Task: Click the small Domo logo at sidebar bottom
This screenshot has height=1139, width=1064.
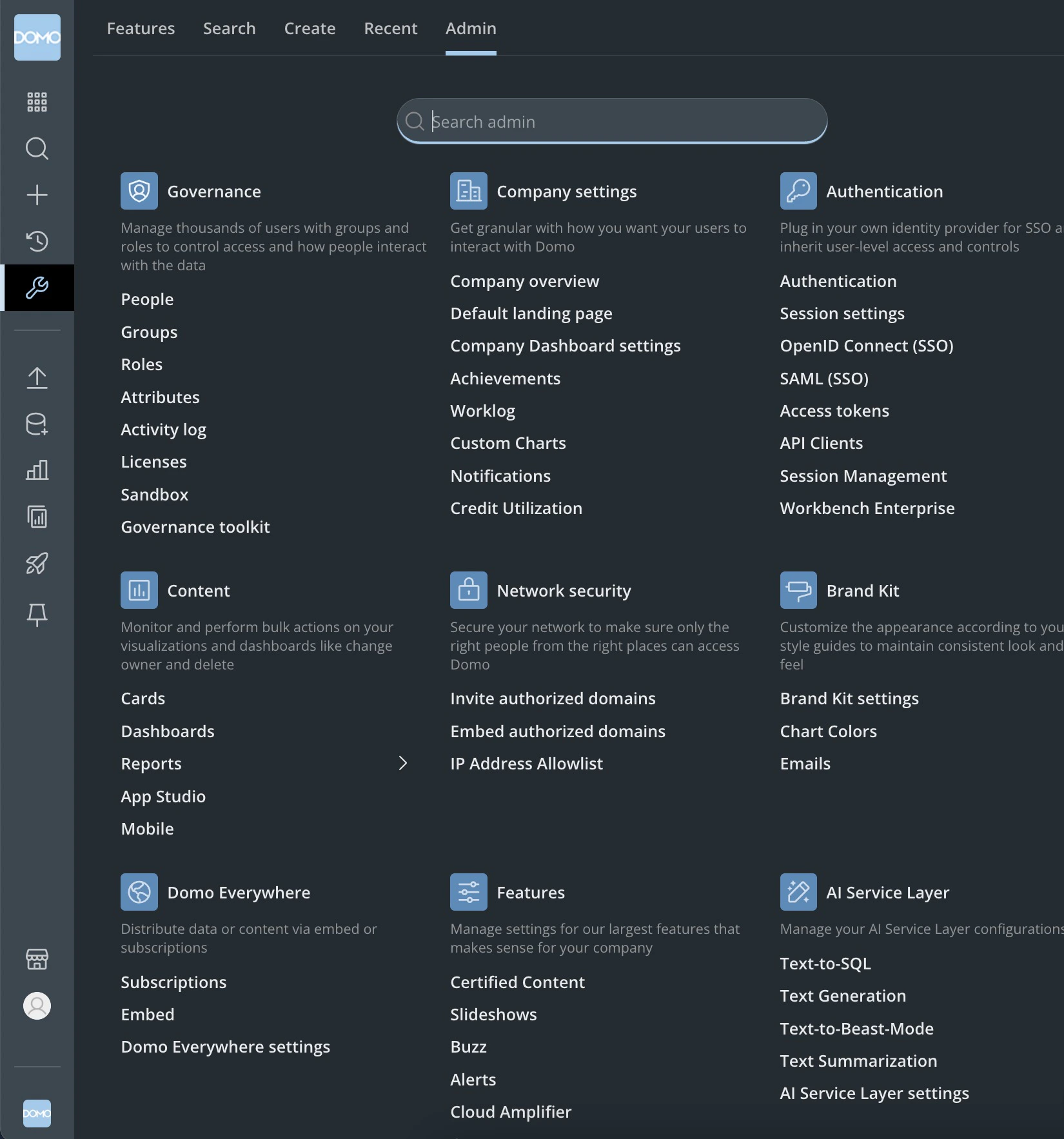Action: [37, 1113]
